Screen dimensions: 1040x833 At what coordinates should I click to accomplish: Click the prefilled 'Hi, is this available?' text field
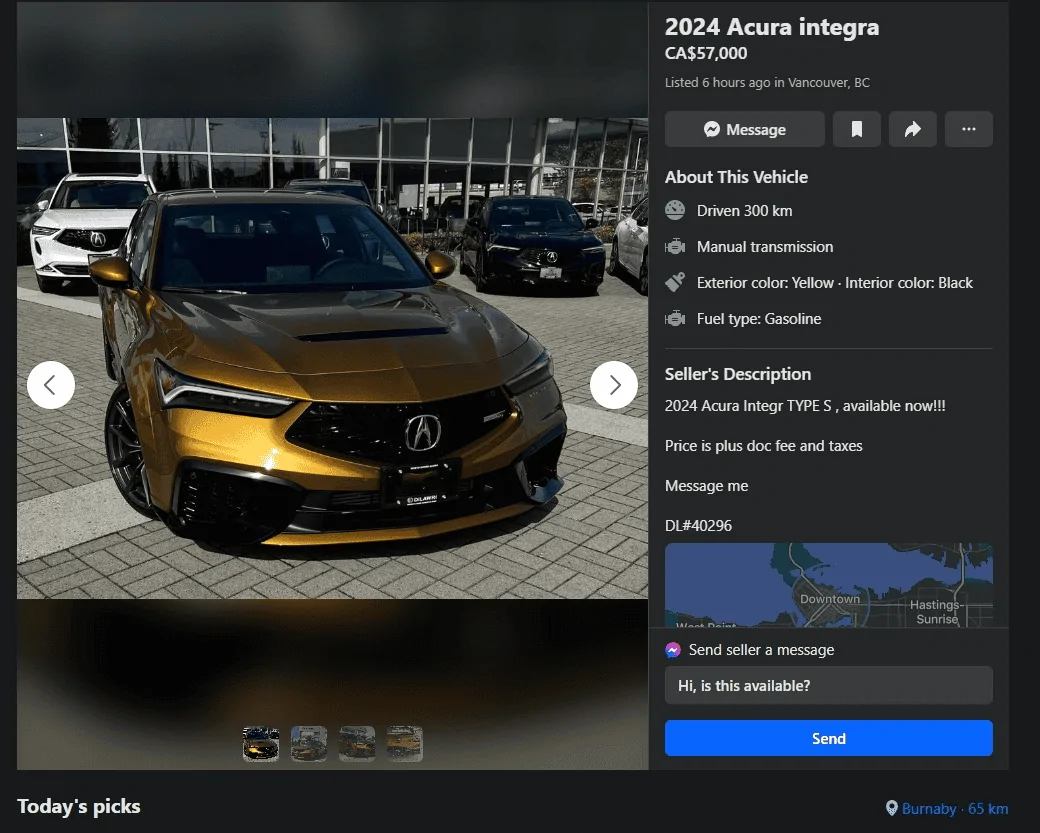828,685
